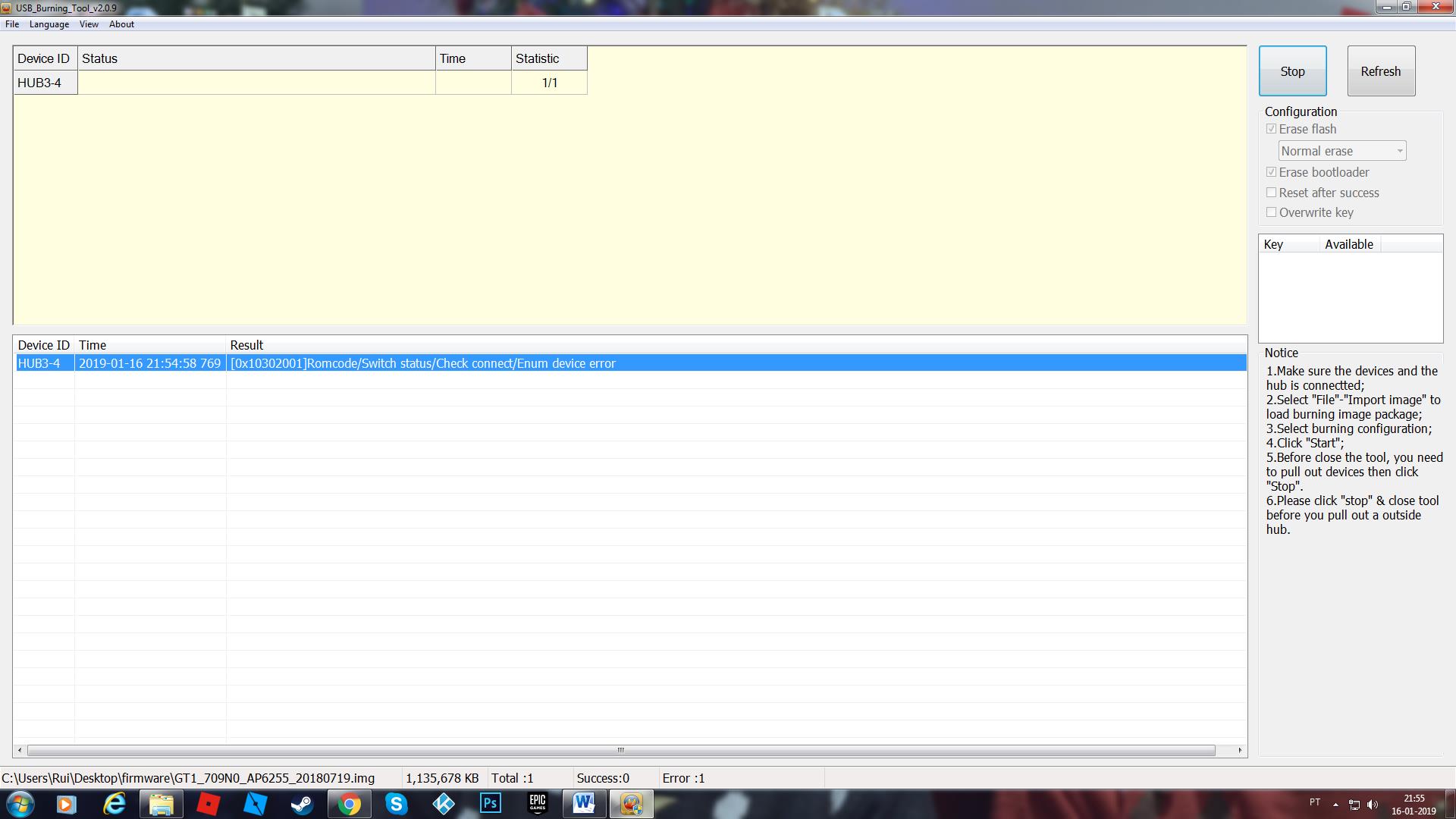The image size is (1456, 819).
Task: Click the Kodi icon in taskbar
Action: tap(443, 803)
